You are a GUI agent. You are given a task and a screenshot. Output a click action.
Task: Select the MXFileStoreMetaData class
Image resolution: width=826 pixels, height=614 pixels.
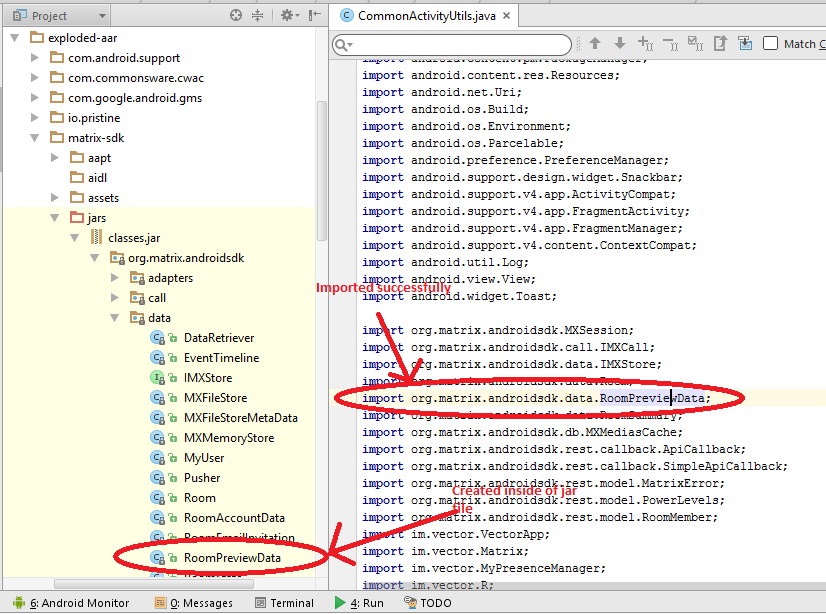pos(241,418)
